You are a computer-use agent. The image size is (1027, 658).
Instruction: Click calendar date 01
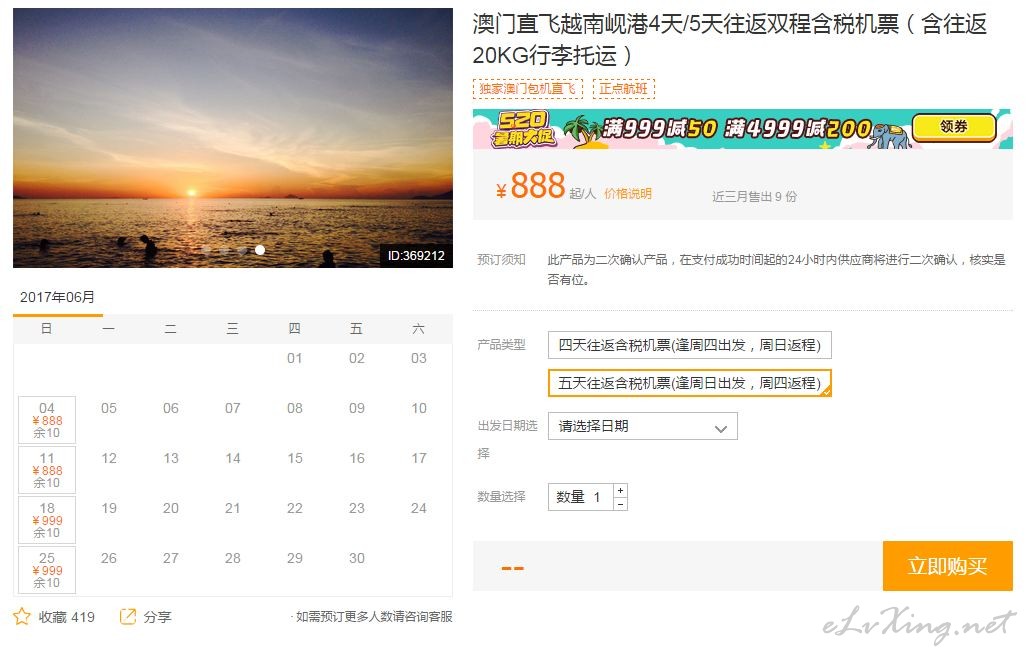295,358
